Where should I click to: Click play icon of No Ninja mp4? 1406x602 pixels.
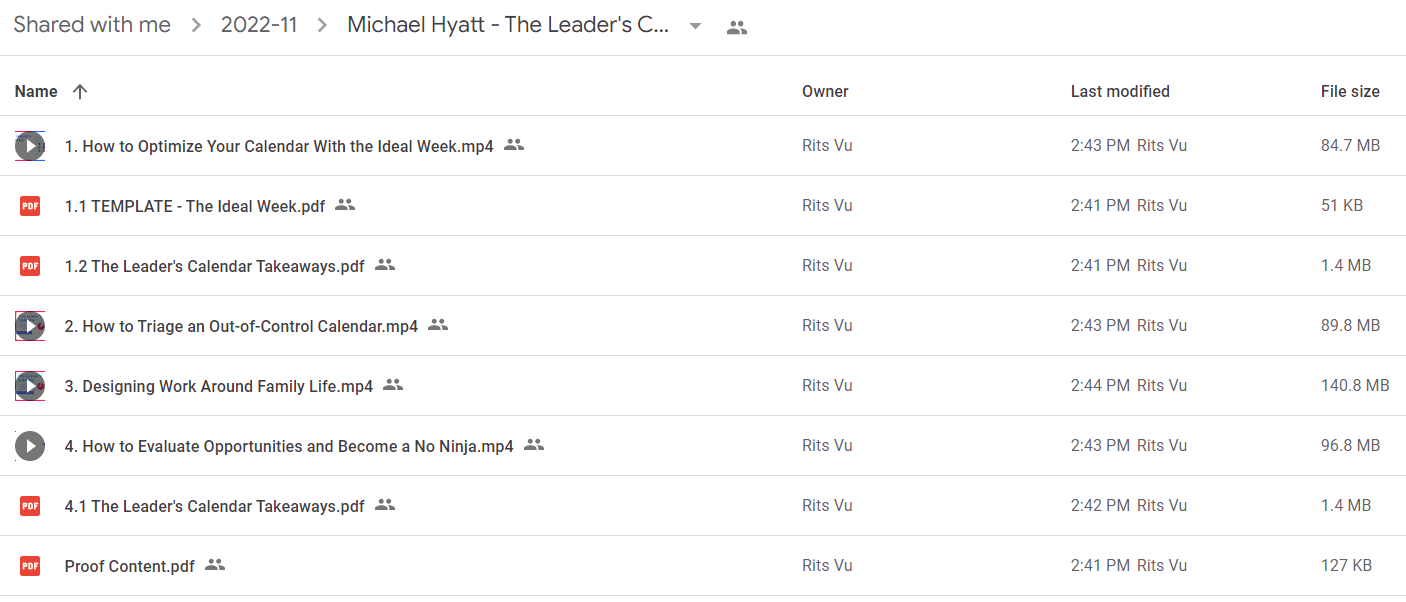pyautogui.click(x=30, y=446)
